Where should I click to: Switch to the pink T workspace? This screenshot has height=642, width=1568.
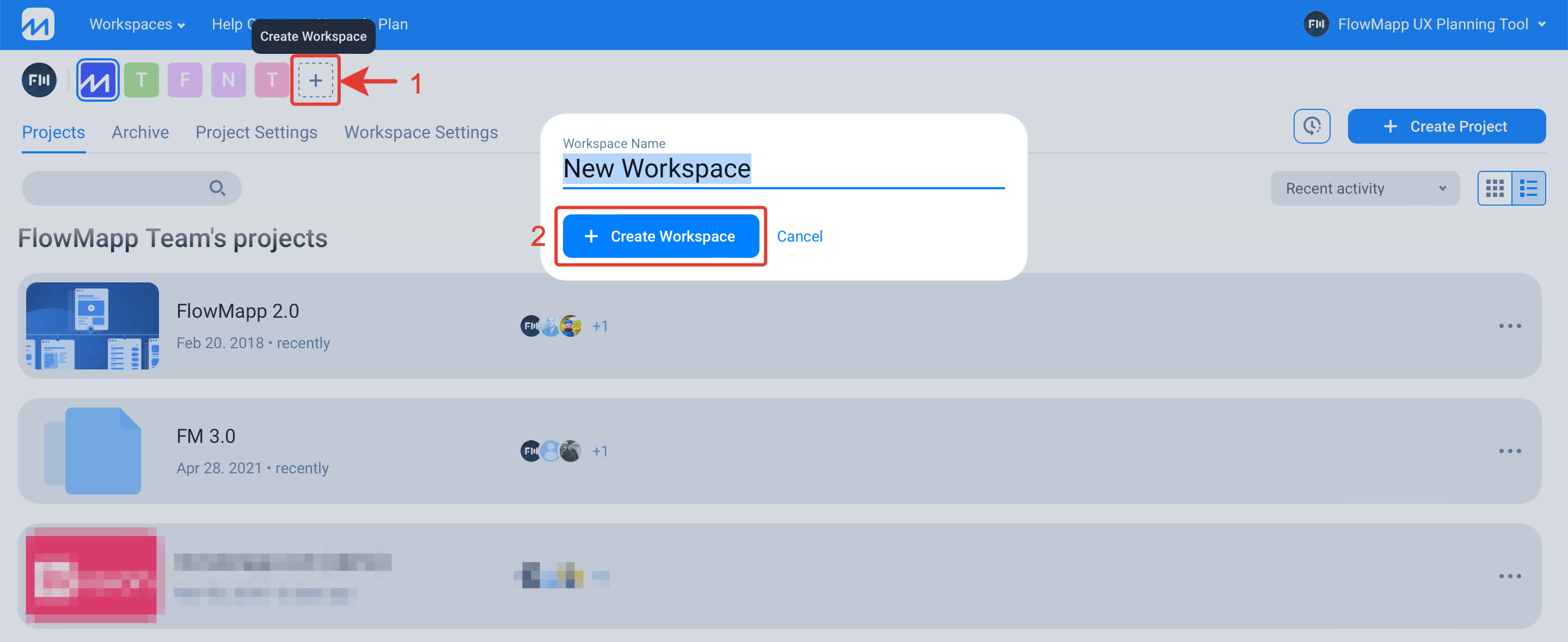pyautogui.click(x=272, y=80)
